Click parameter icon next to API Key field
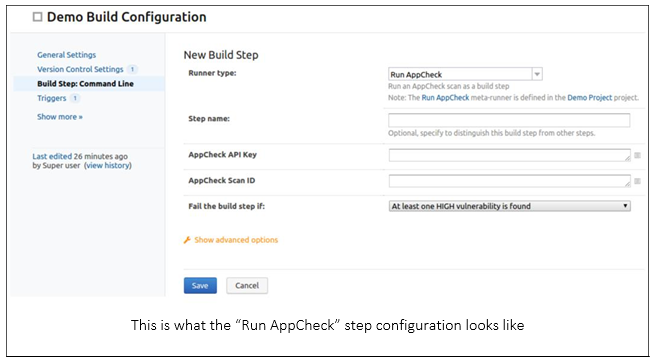655x361 pixels. pos(637,155)
